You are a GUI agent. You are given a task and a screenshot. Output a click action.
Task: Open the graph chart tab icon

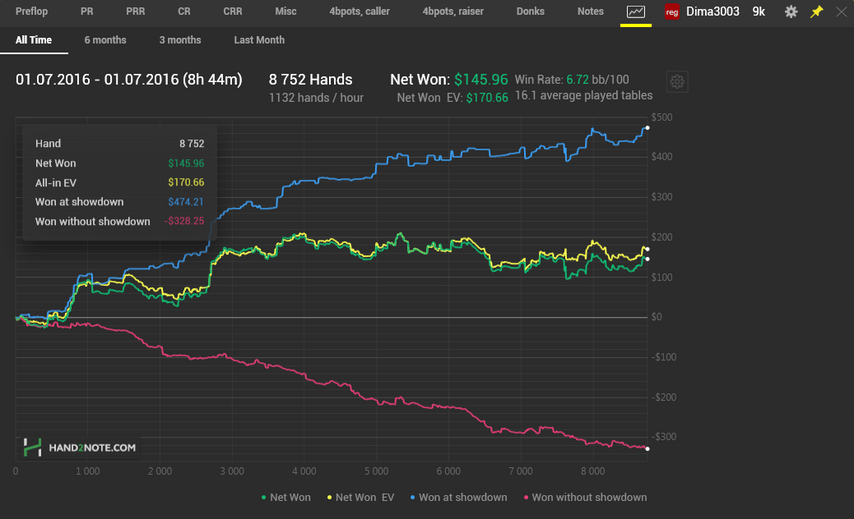pyautogui.click(x=636, y=11)
